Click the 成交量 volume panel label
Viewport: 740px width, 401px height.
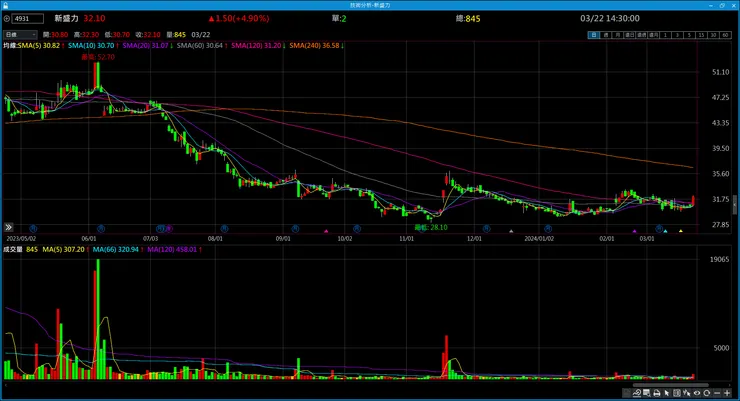coord(13,249)
